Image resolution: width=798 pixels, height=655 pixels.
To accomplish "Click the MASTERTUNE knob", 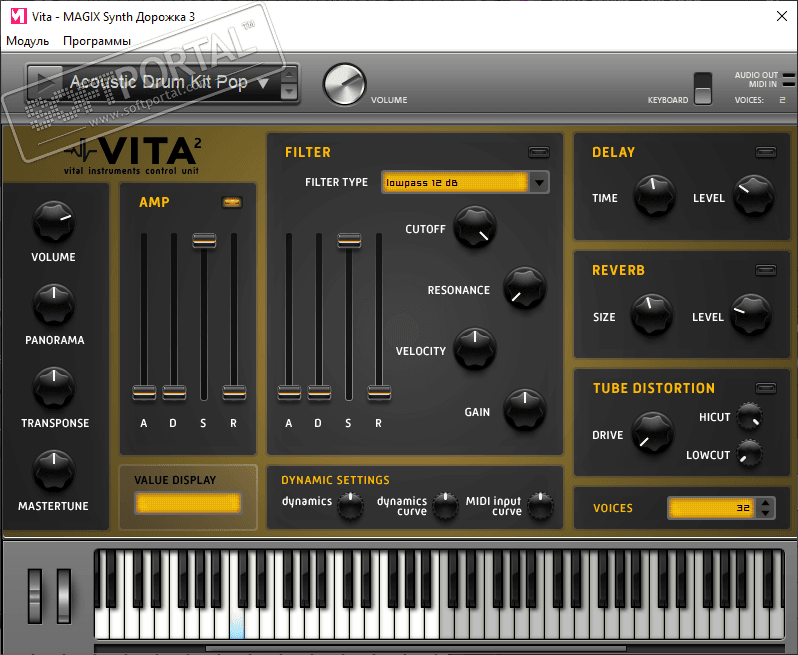I will coord(53,471).
